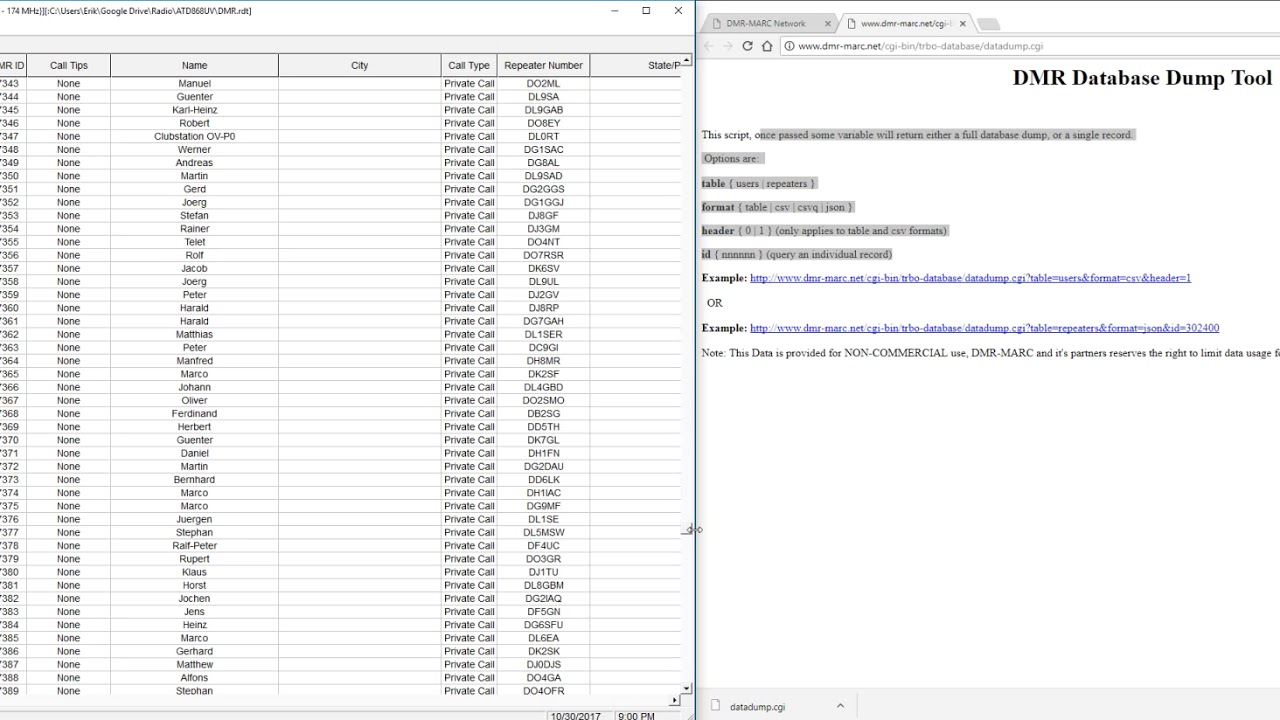Open repeaters json example link
Image resolution: width=1280 pixels, height=720 pixels.
(984, 328)
